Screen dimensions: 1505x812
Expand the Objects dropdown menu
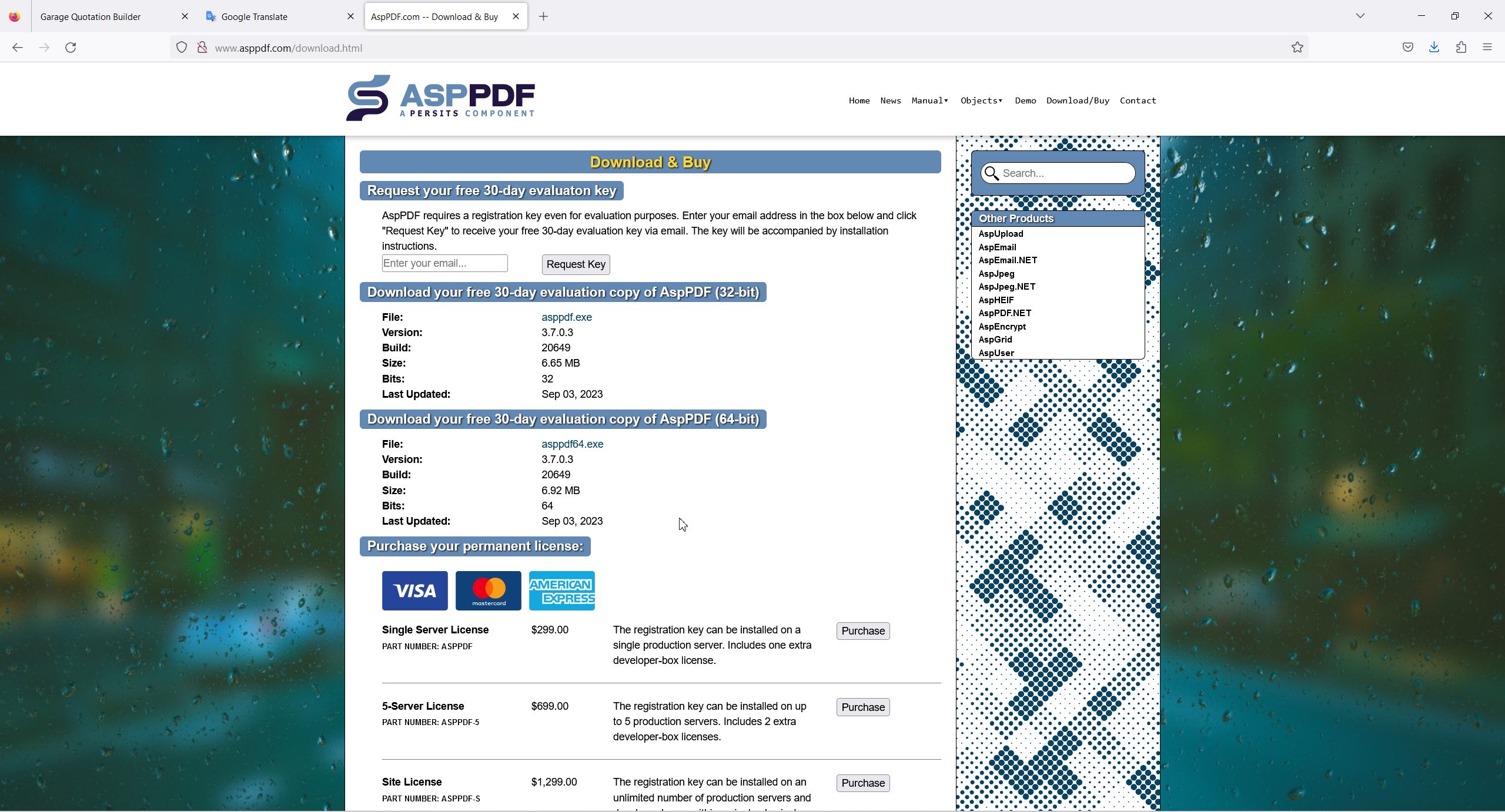pos(981,100)
